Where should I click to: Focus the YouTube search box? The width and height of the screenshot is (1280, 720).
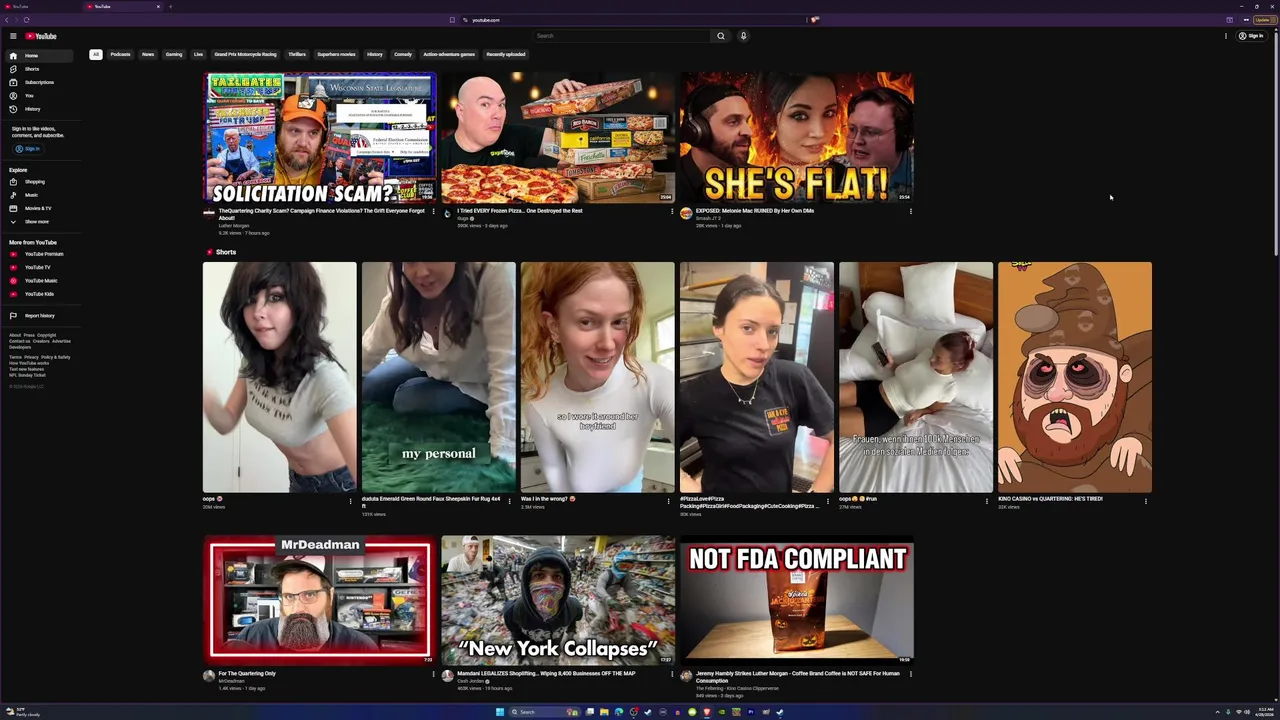coord(621,36)
